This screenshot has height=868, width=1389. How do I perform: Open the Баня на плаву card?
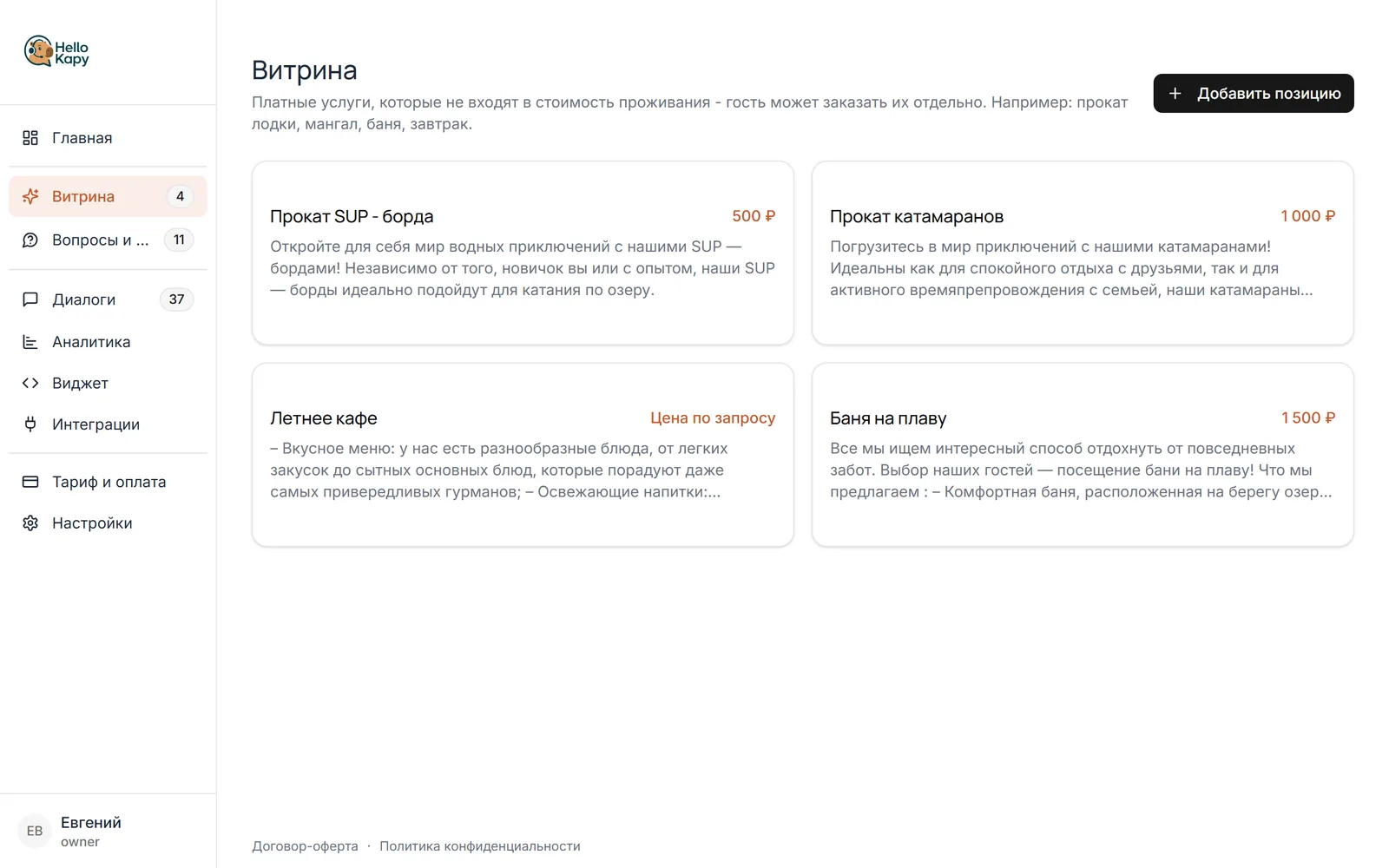pos(1083,455)
